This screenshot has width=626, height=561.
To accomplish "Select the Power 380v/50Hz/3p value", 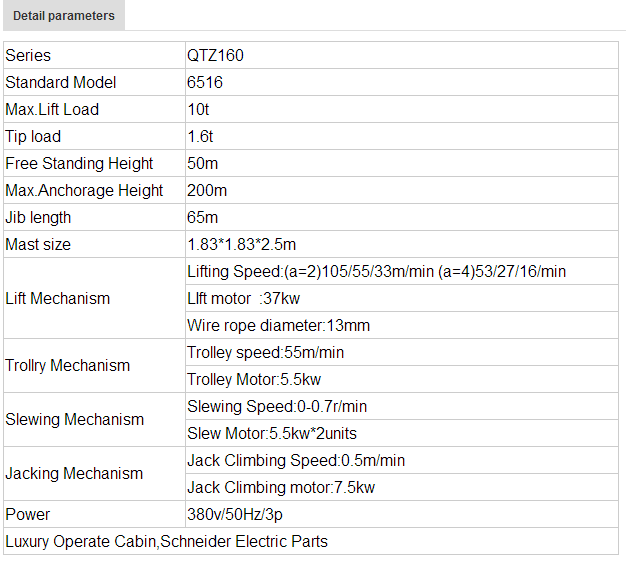I will click(x=236, y=514).
